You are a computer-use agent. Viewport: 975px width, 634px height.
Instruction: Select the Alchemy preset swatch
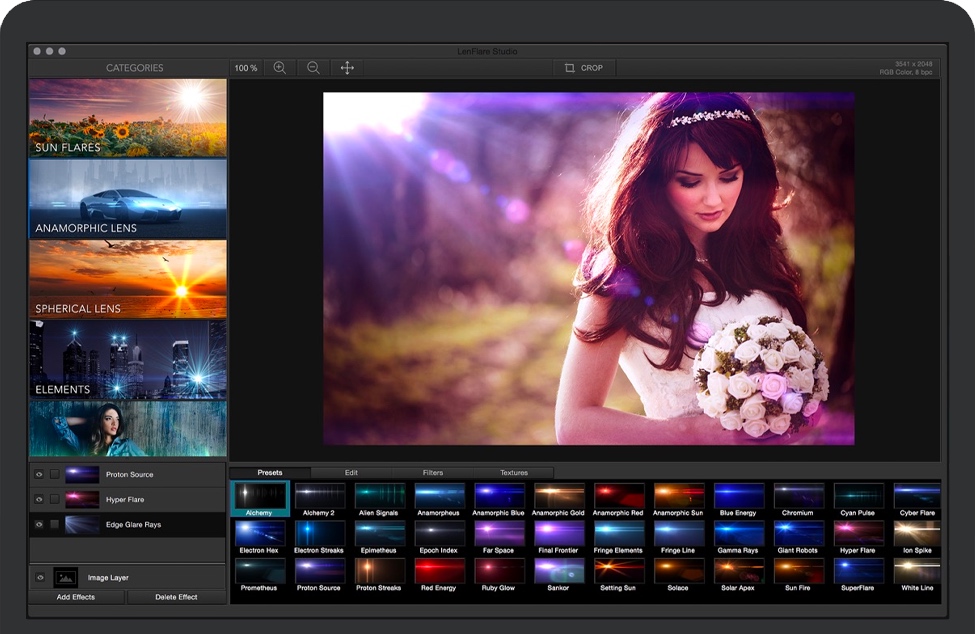click(x=260, y=497)
